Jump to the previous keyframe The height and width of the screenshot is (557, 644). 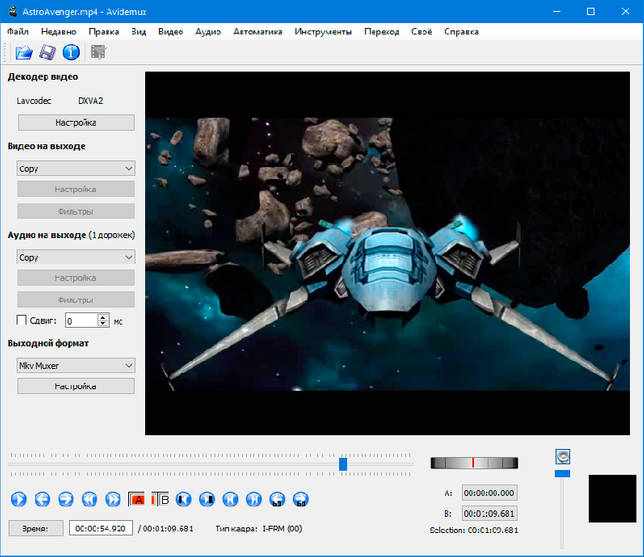click(89, 499)
